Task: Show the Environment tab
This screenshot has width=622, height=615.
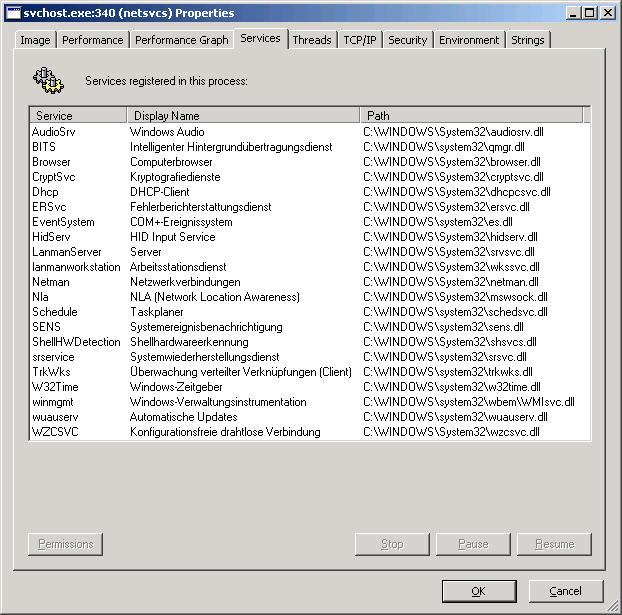Action: [x=469, y=40]
